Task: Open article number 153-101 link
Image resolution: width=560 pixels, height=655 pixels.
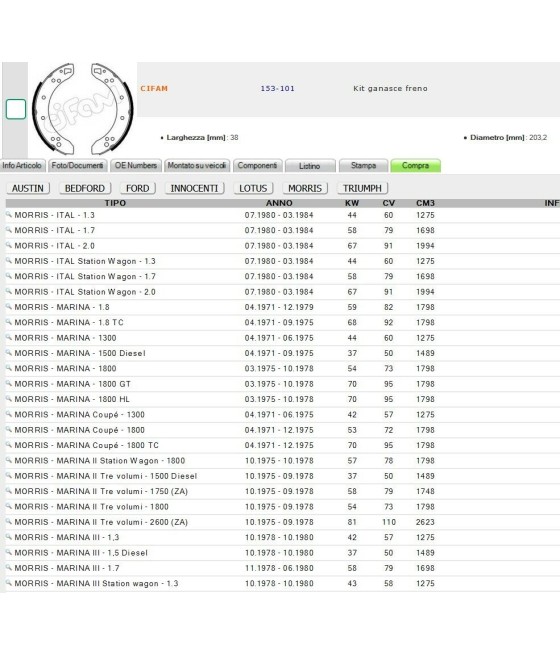Action: [x=277, y=89]
